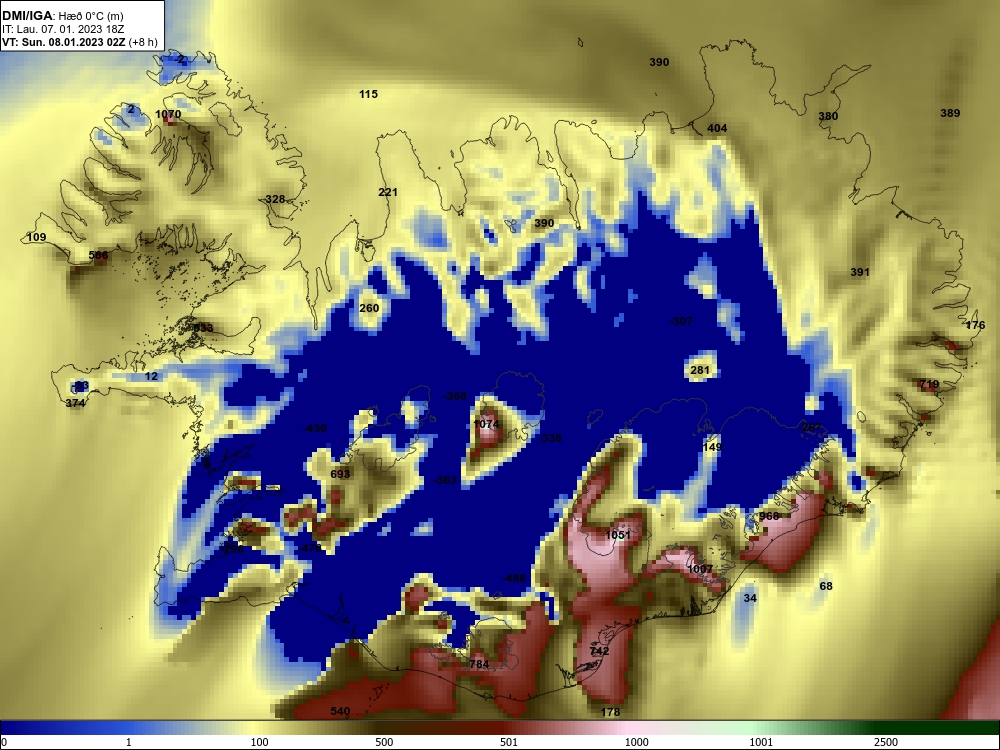Image resolution: width=1000 pixels, height=750 pixels.
Task: Select the 'IT: Lau. 07. 01. 2023 18Z' line
Action: tap(62, 29)
